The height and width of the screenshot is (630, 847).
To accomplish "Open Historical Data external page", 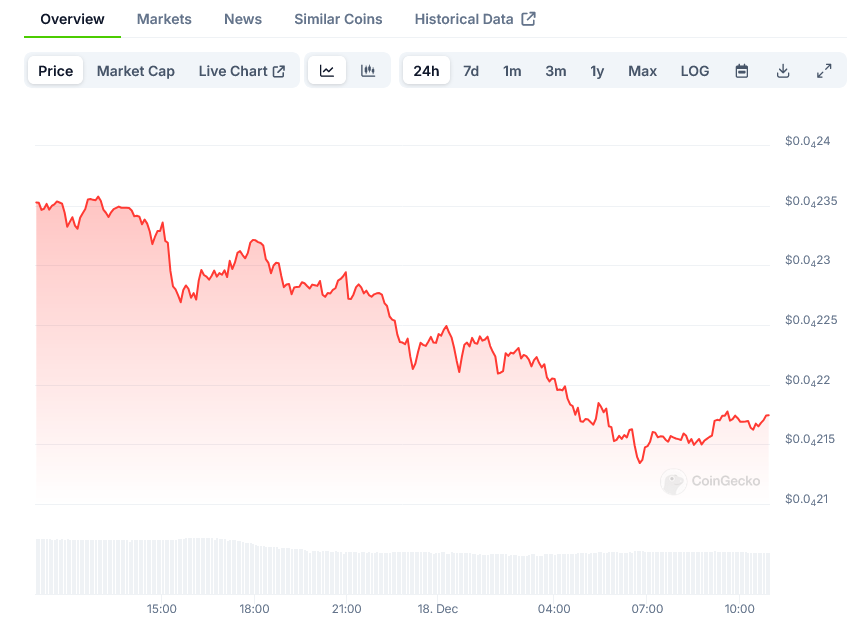I will [475, 19].
